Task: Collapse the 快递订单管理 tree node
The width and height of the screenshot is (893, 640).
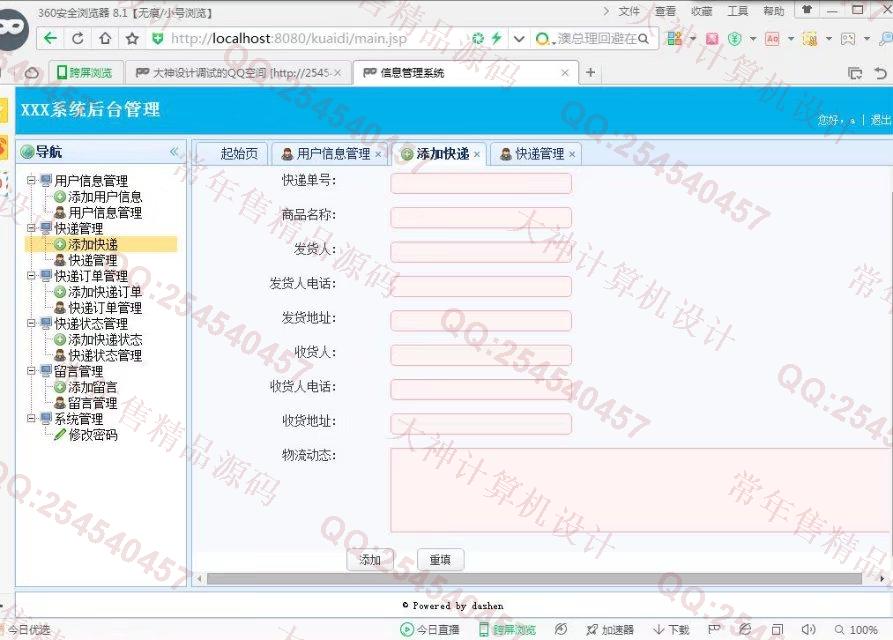Action: (x=31, y=276)
